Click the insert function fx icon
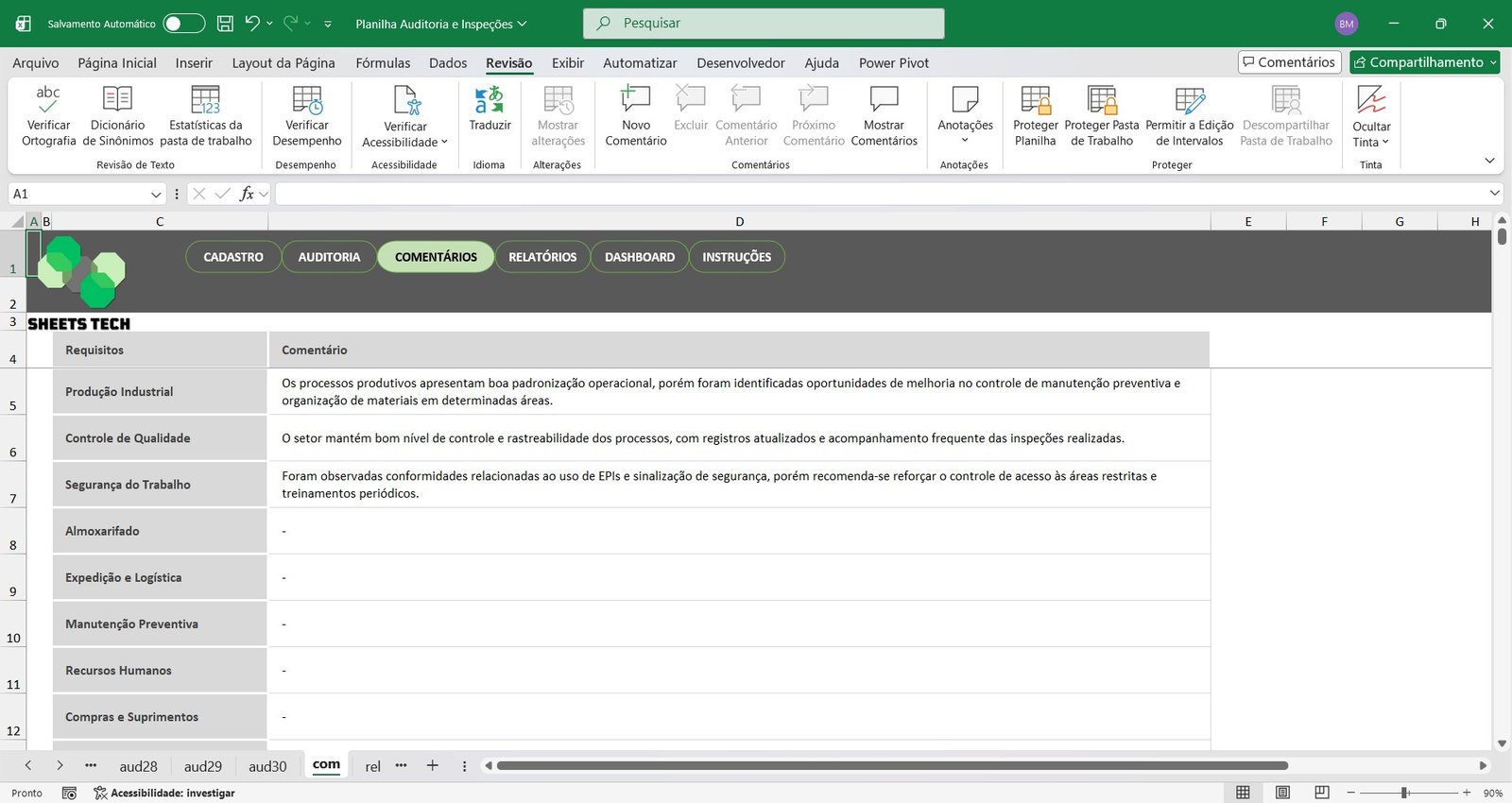 click(x=247, y=194)
